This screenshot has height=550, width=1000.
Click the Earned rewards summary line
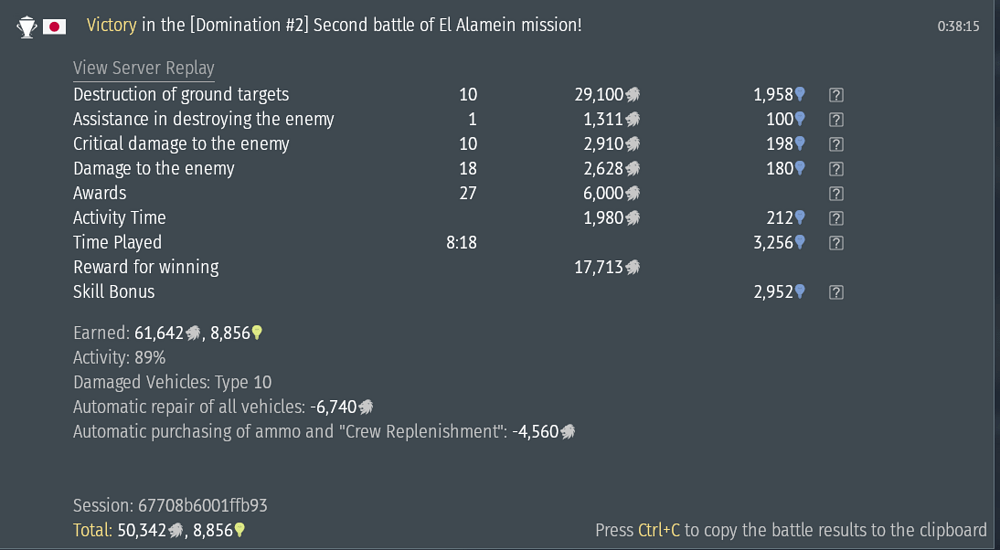(168, 333)
